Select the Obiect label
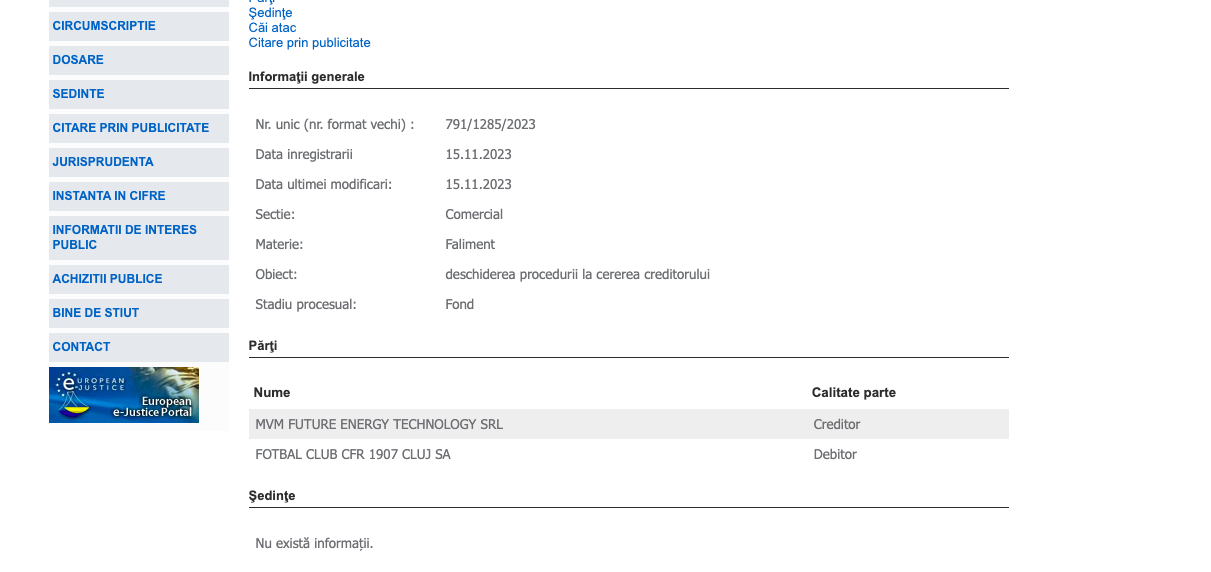This screenshot has width=1211, height=572. (276, 275)
